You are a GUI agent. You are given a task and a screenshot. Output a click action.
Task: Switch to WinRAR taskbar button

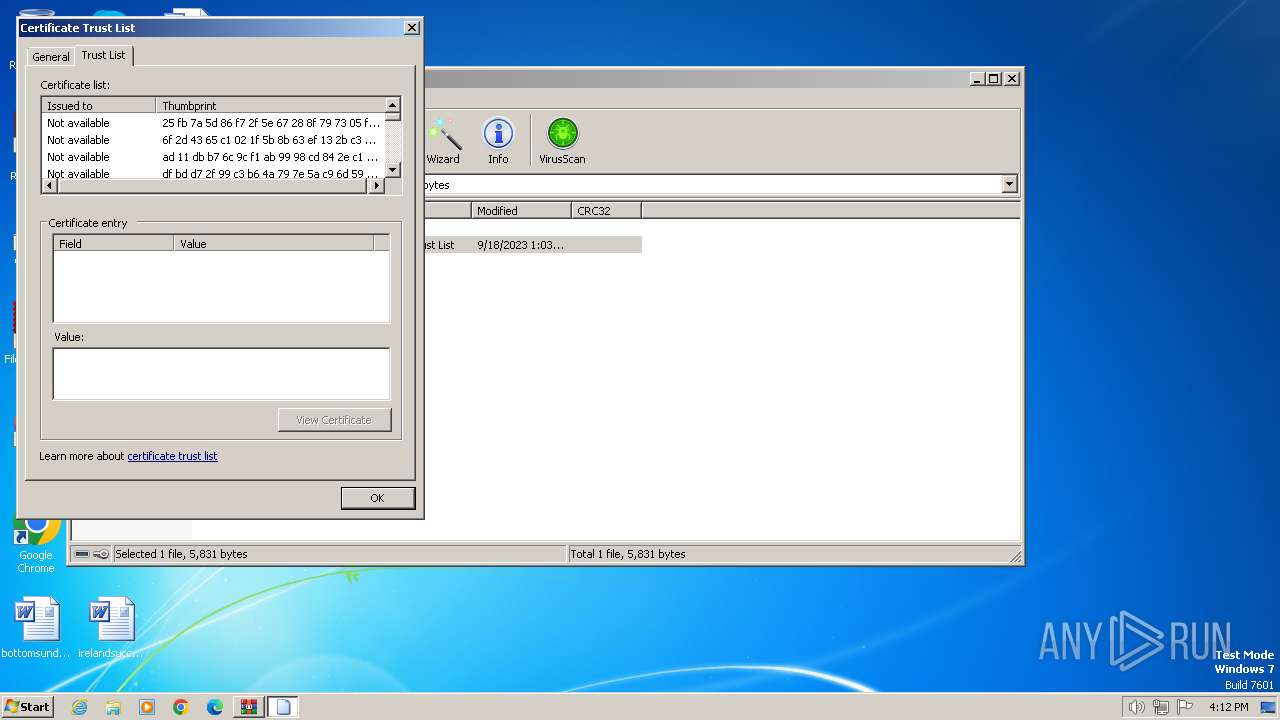tap(249, 707)
